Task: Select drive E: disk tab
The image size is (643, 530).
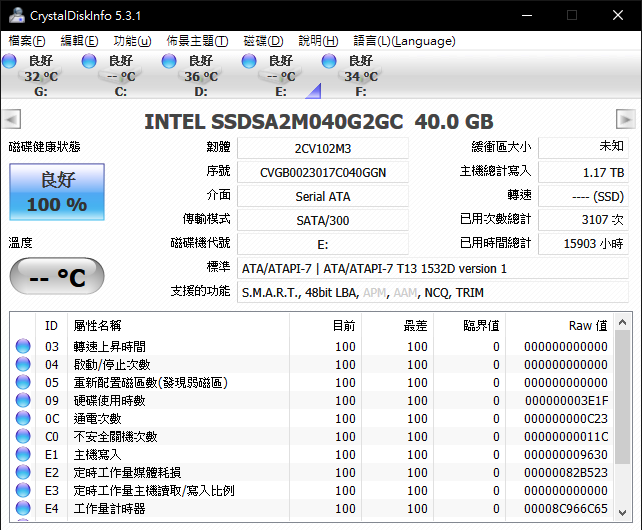Action: click(280, 76)
